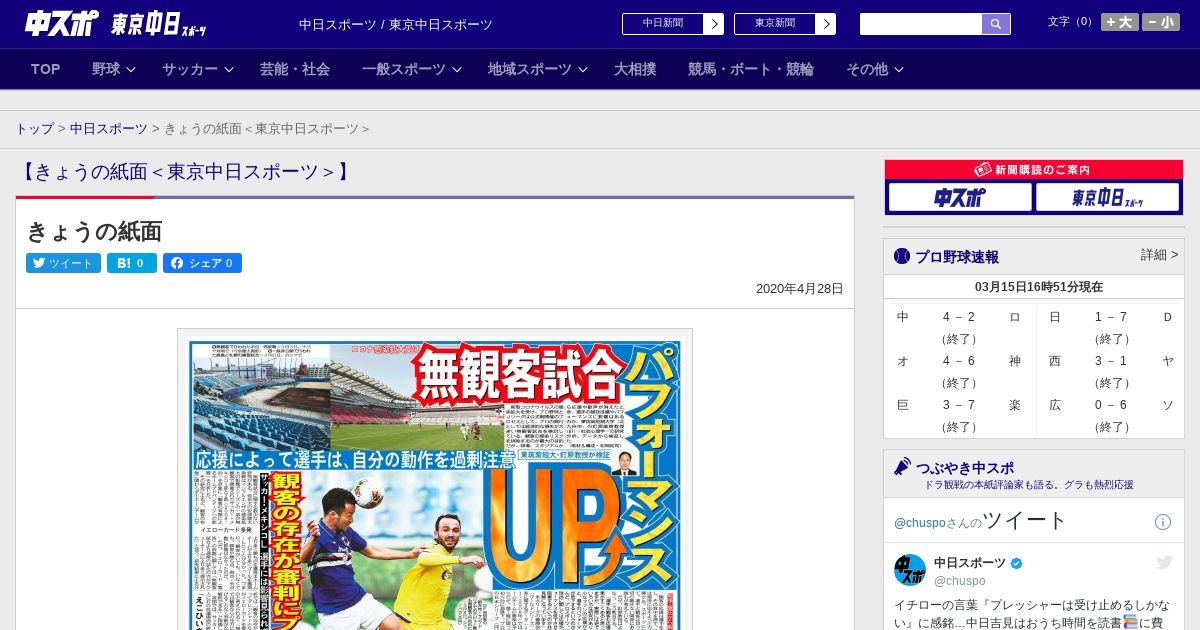Click inside the search text field

point(920,24)
